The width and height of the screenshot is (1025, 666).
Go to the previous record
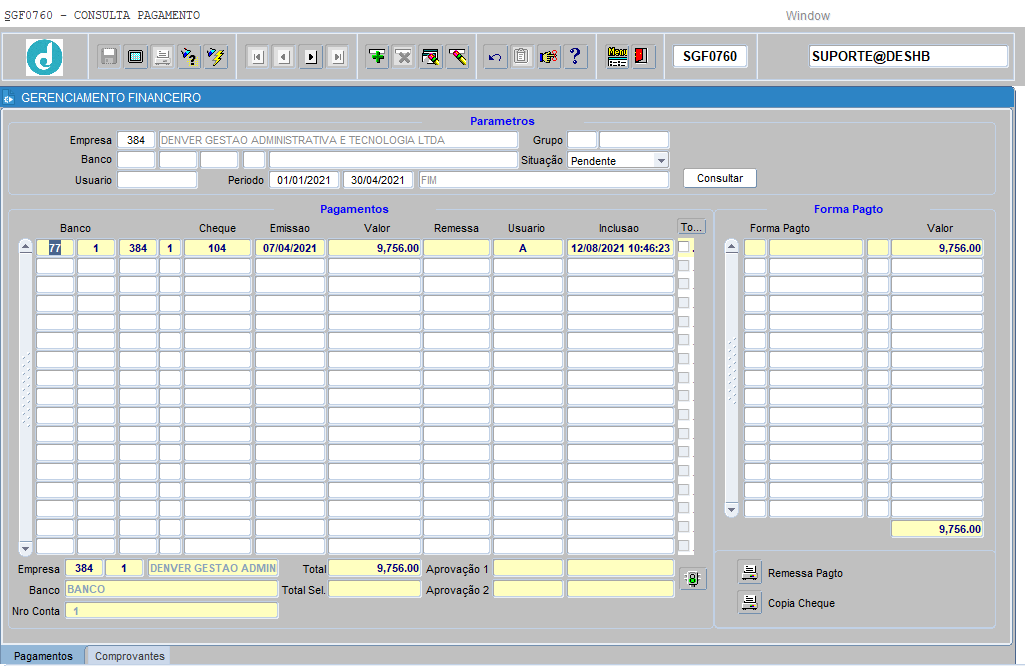click(x=284, y=57)
